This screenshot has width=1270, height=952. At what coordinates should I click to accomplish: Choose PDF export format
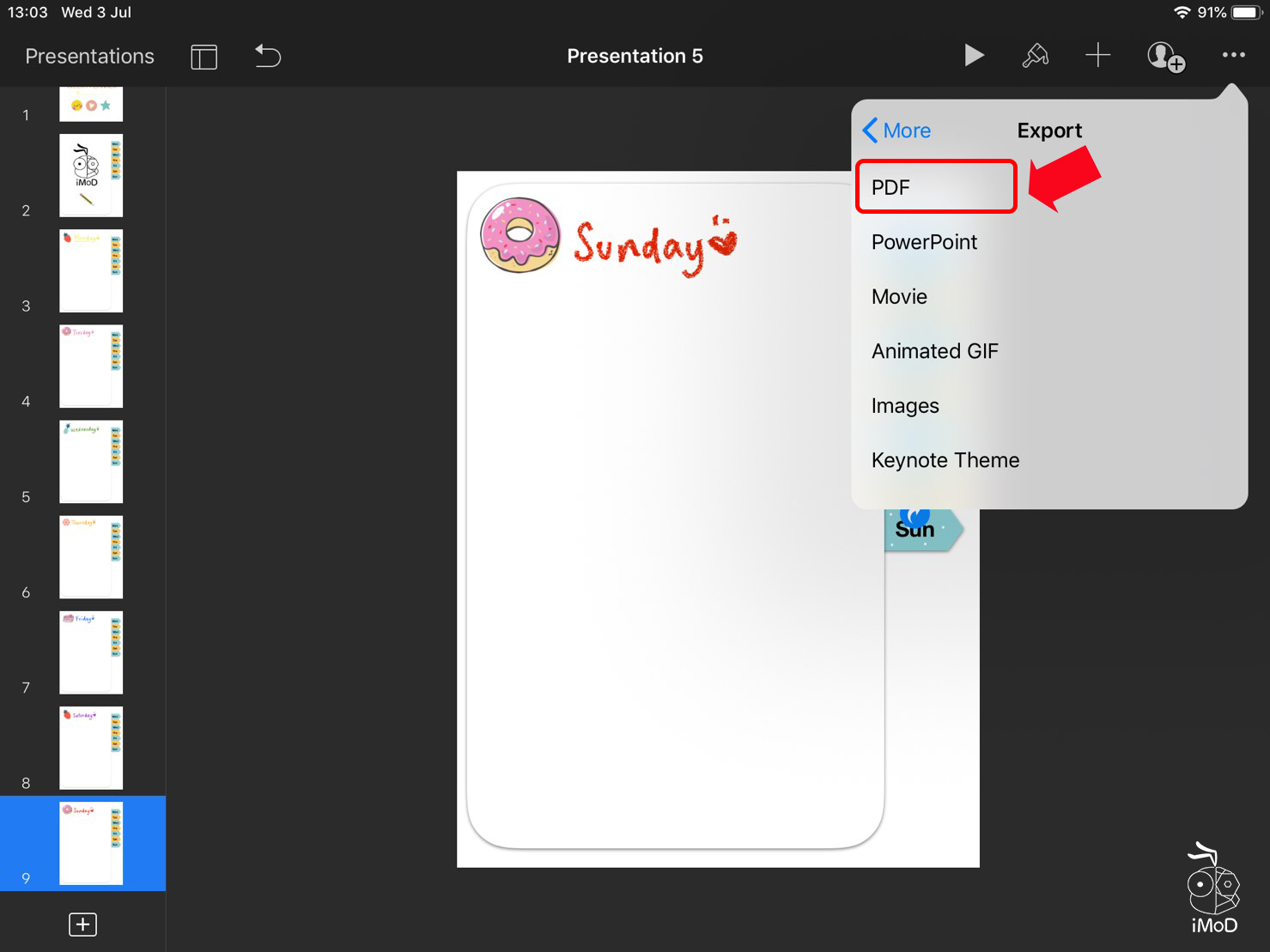[936, 187]
